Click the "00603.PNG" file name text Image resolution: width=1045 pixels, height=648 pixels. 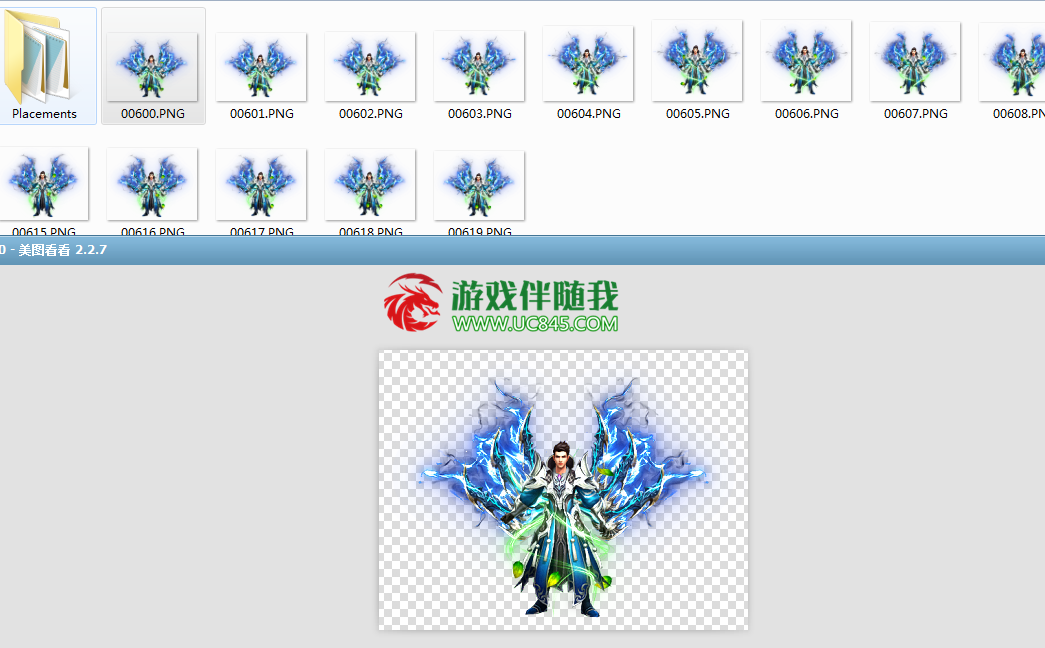480,114
